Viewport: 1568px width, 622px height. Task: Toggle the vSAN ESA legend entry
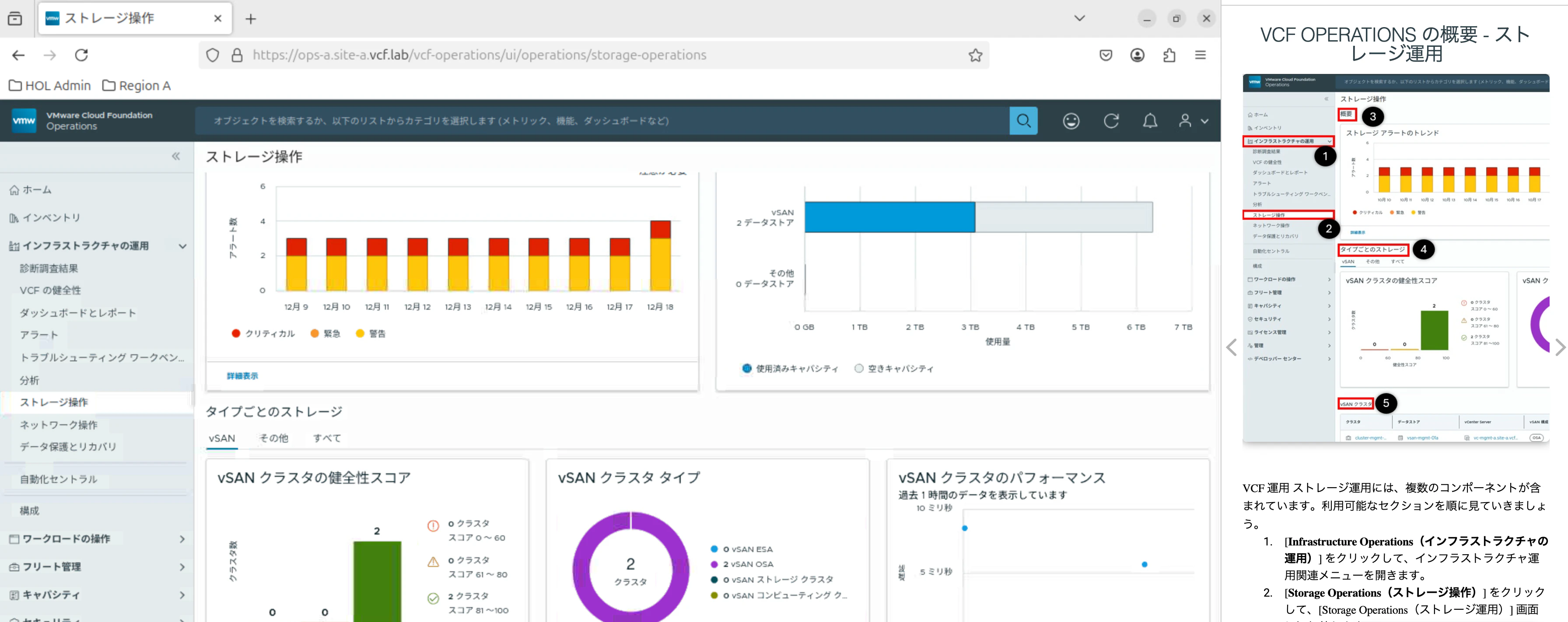742,549
